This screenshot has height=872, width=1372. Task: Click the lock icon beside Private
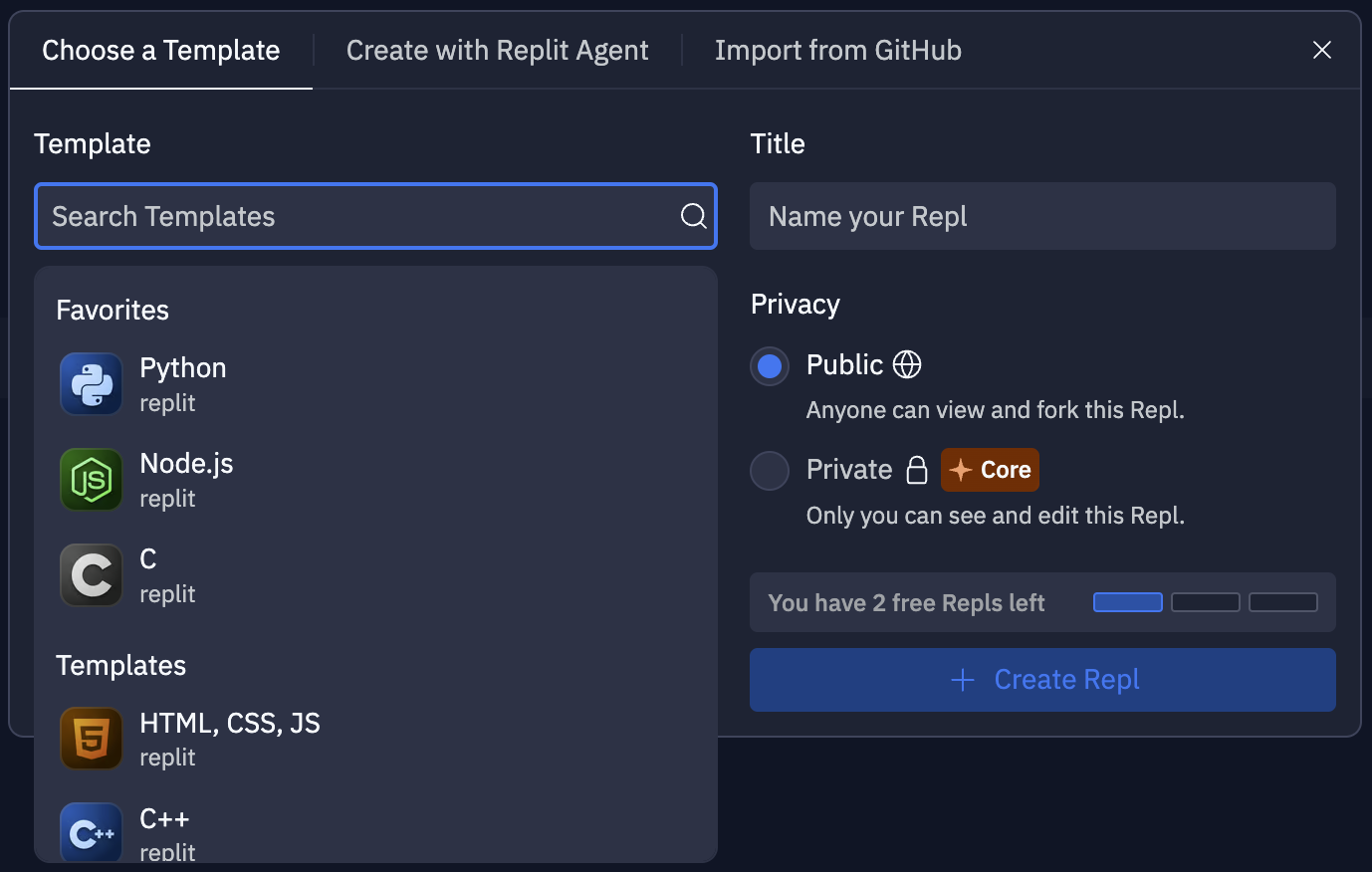[x=917, y=470]
